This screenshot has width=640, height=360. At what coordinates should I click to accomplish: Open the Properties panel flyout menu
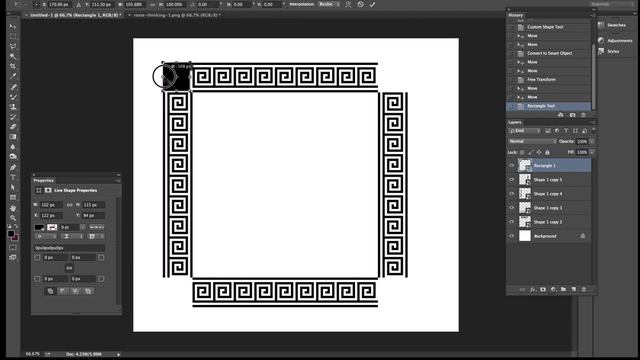coord(118,180)
